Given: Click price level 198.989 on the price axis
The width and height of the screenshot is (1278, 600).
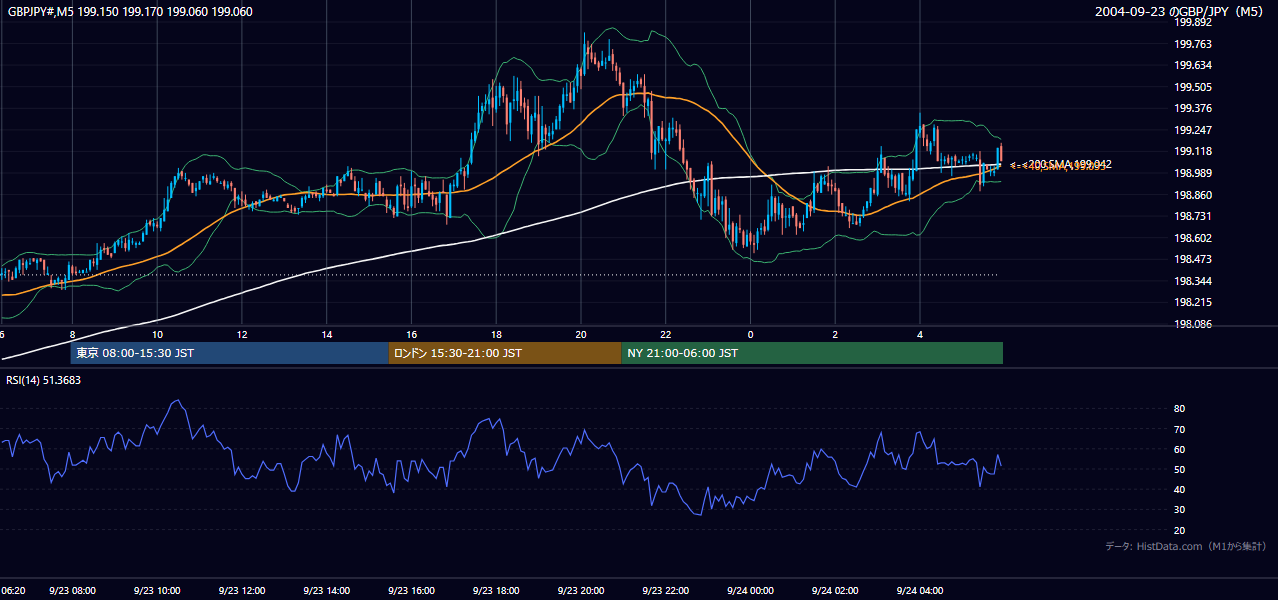Looking at the screenshot, I should tap(1192, 173).
